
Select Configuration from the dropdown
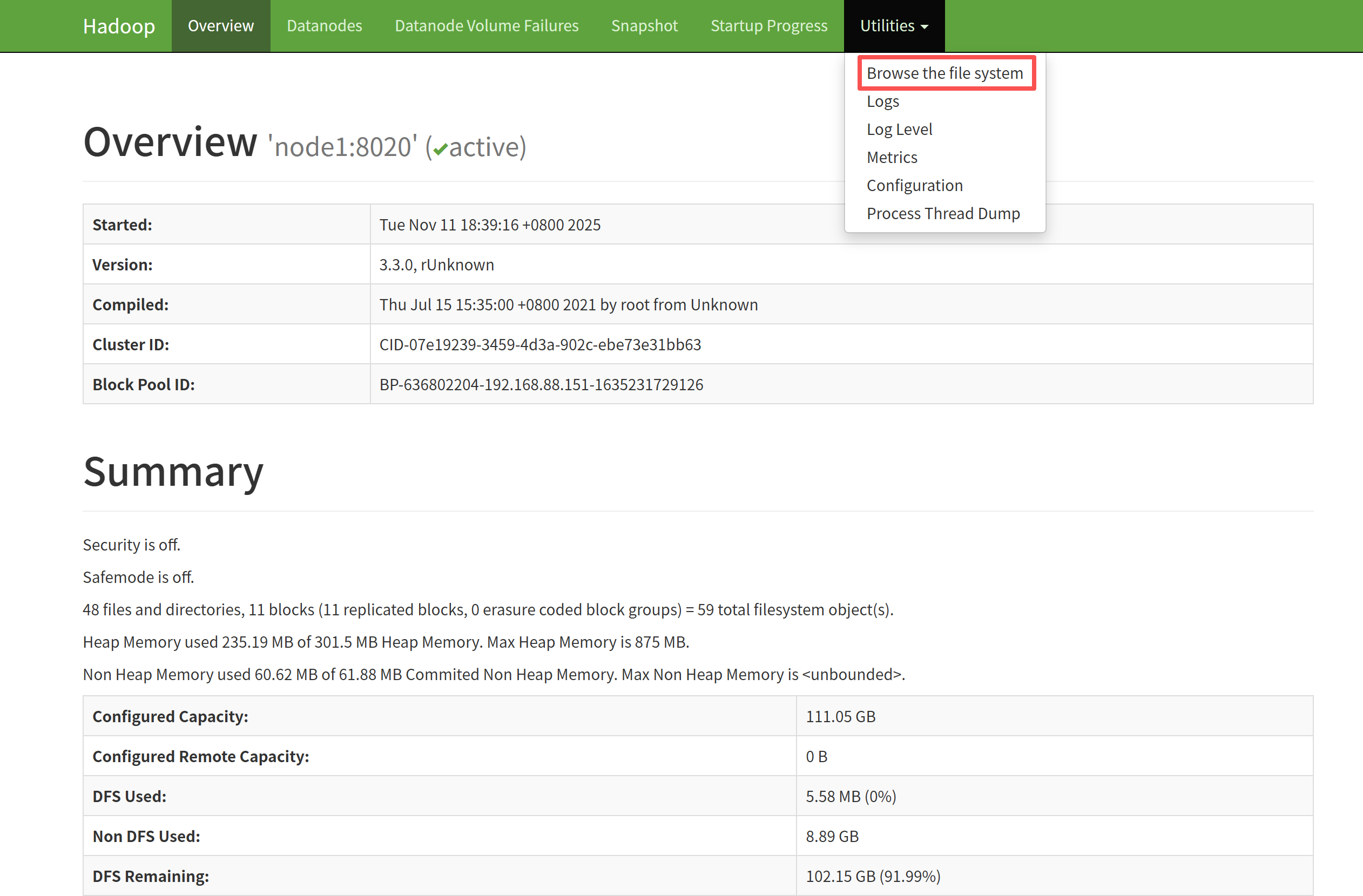[x=914, y=186]
